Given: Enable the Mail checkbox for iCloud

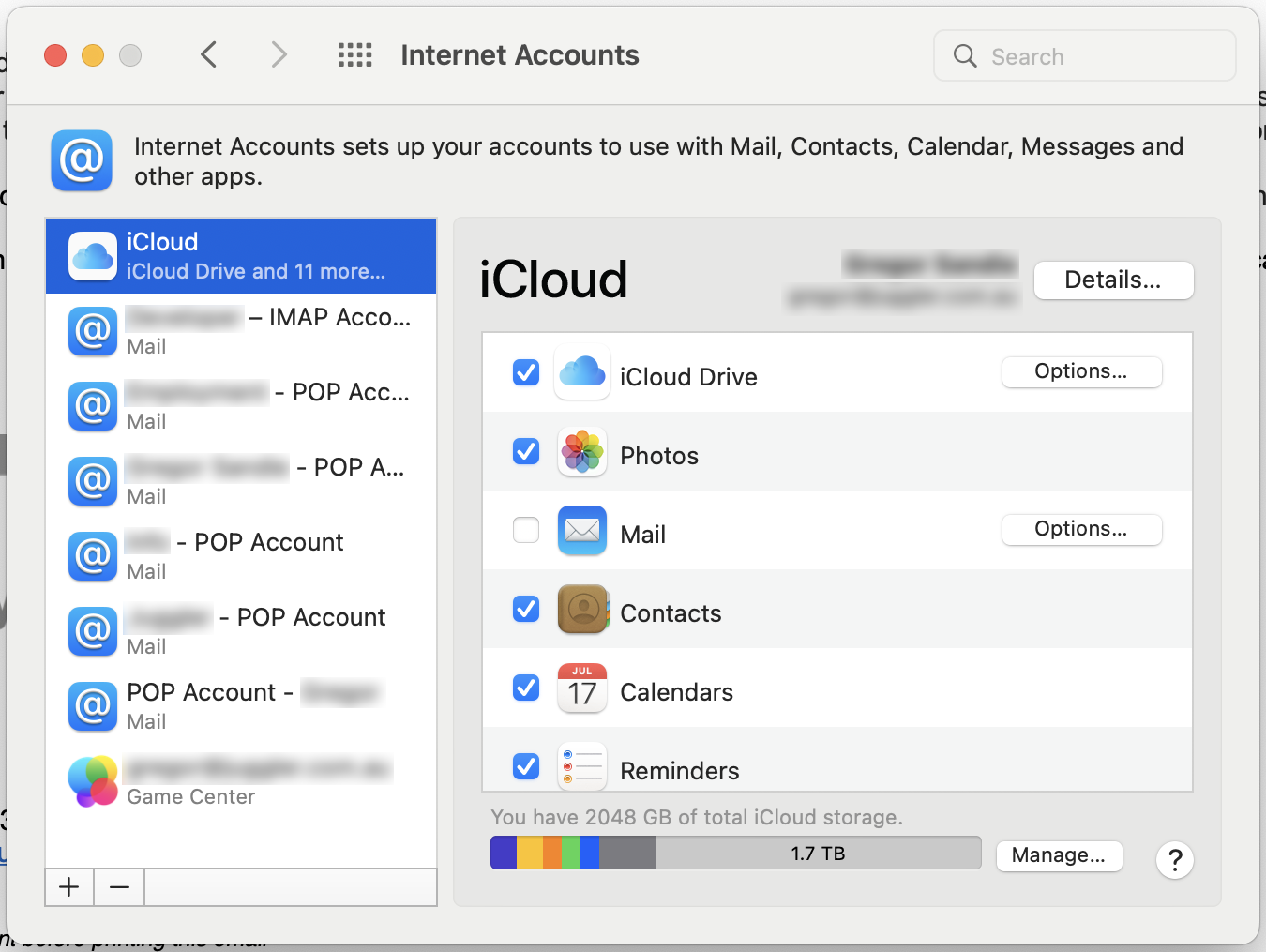Looking at the screenshot, I should (x=526, y=531).
